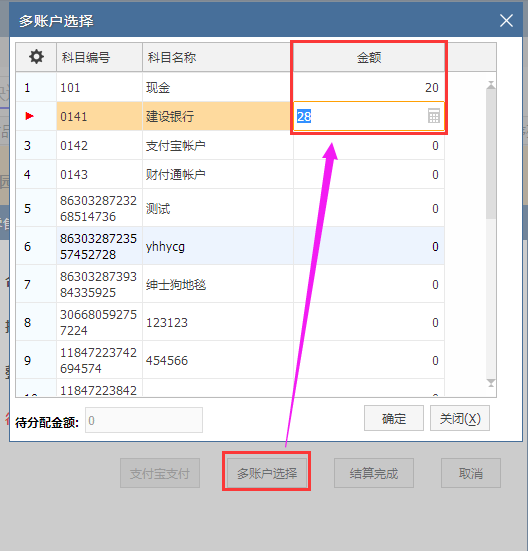Click the scrollbar down arrow
The image size is (528, 551).
click(491, 383)
